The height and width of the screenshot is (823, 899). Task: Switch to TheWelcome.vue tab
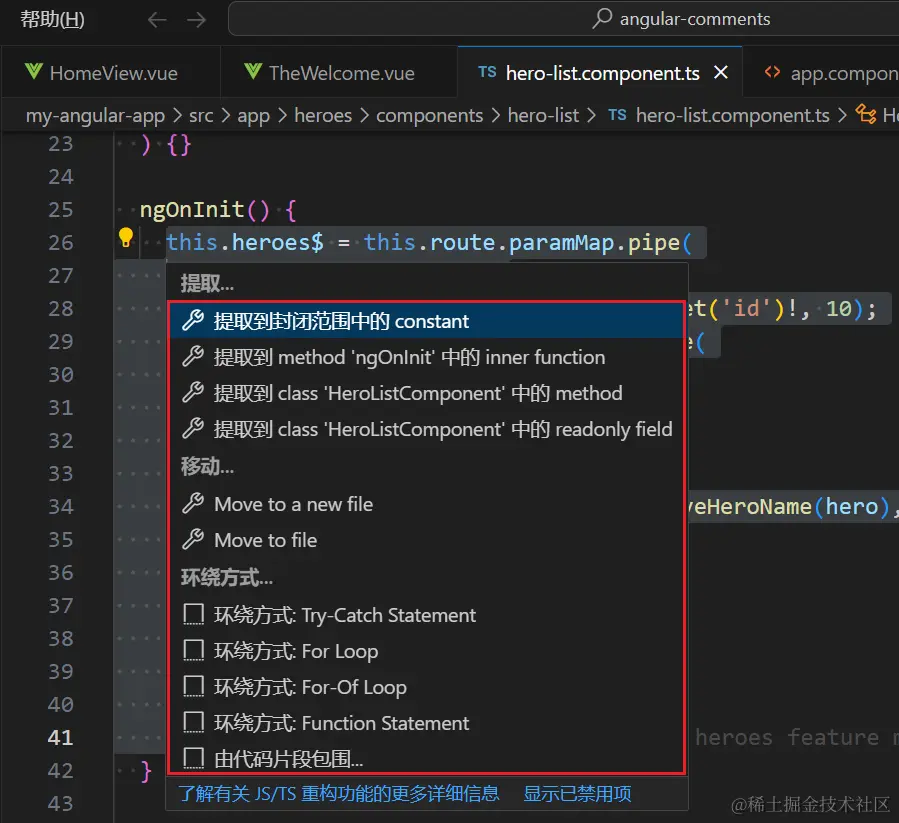pyautogui.click(x=339, y=72)
